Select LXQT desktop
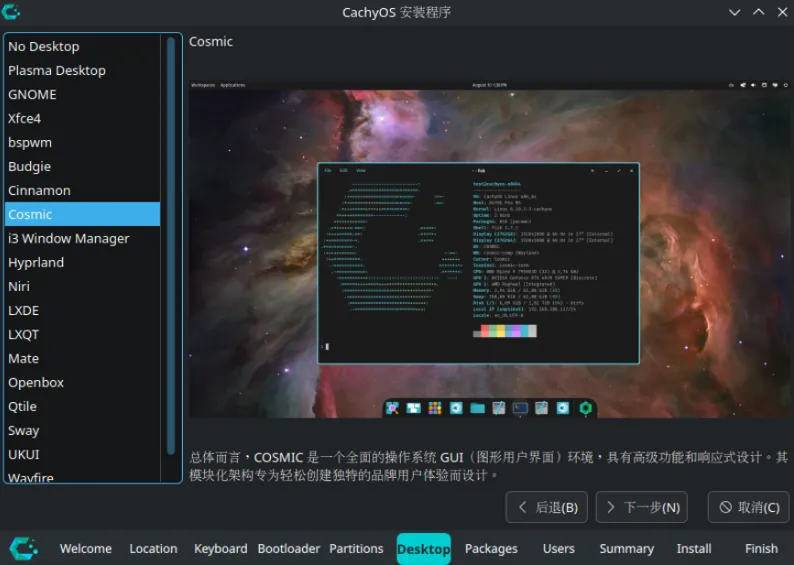The width and height of the screenshot is (794, 565). pyautogui.click(x=83, y=335)
